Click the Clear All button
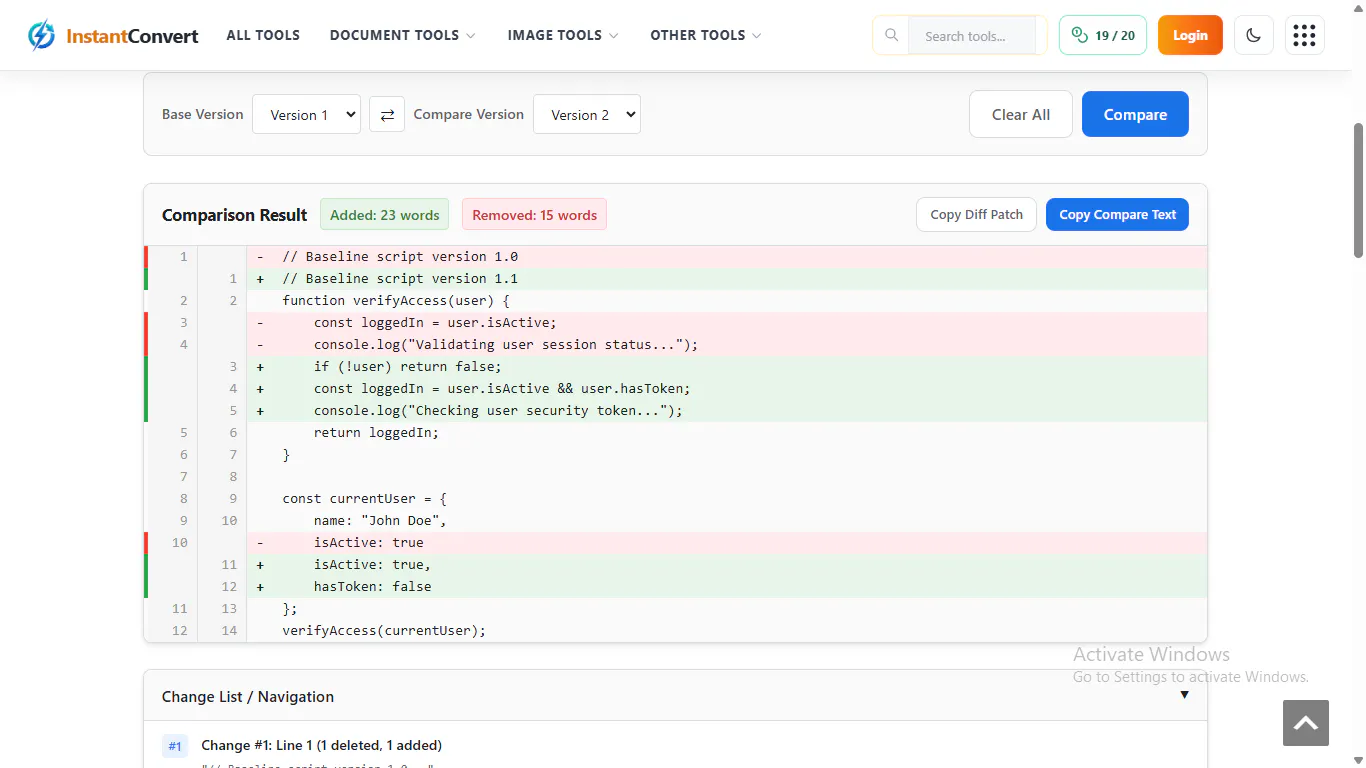 (1021, 114)
